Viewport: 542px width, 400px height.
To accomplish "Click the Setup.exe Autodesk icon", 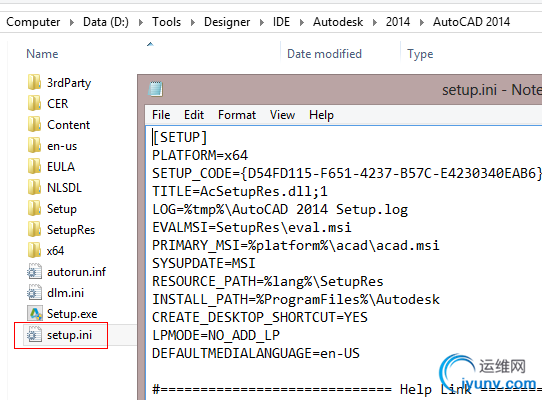I will (35, 314).
